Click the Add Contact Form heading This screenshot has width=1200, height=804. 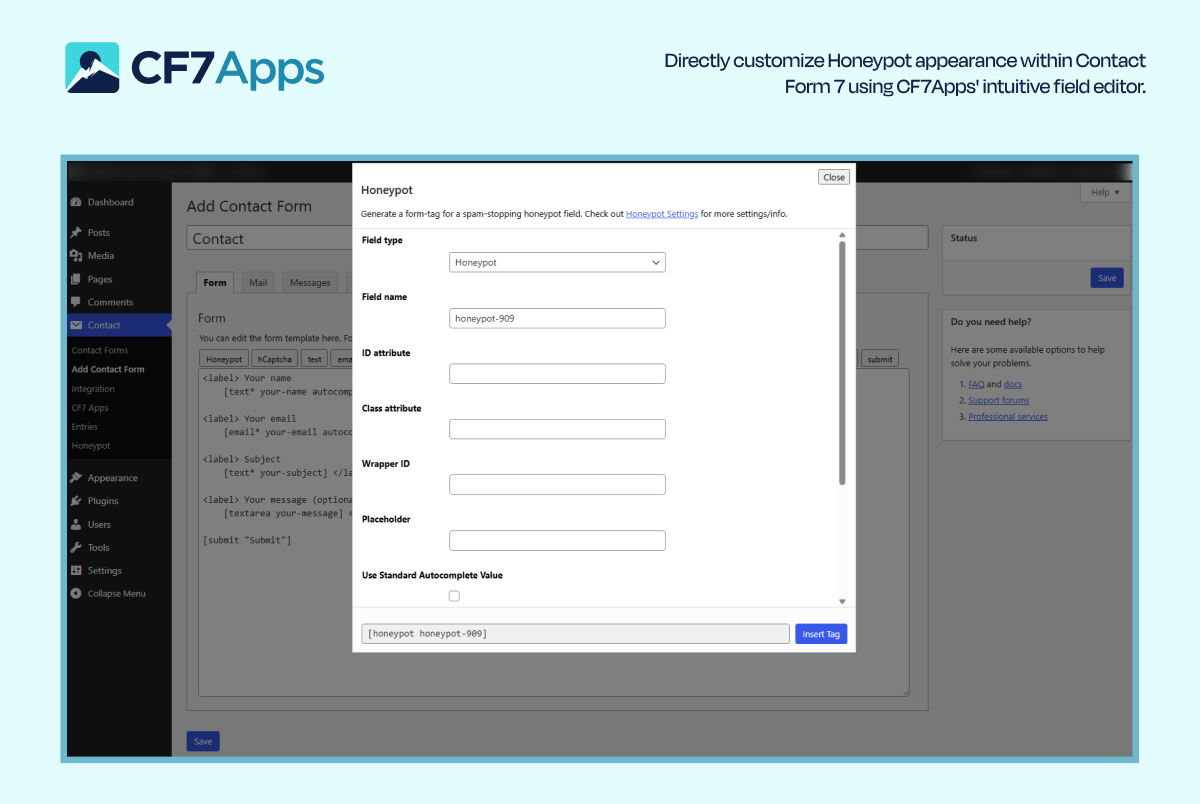tap(249, 206)
